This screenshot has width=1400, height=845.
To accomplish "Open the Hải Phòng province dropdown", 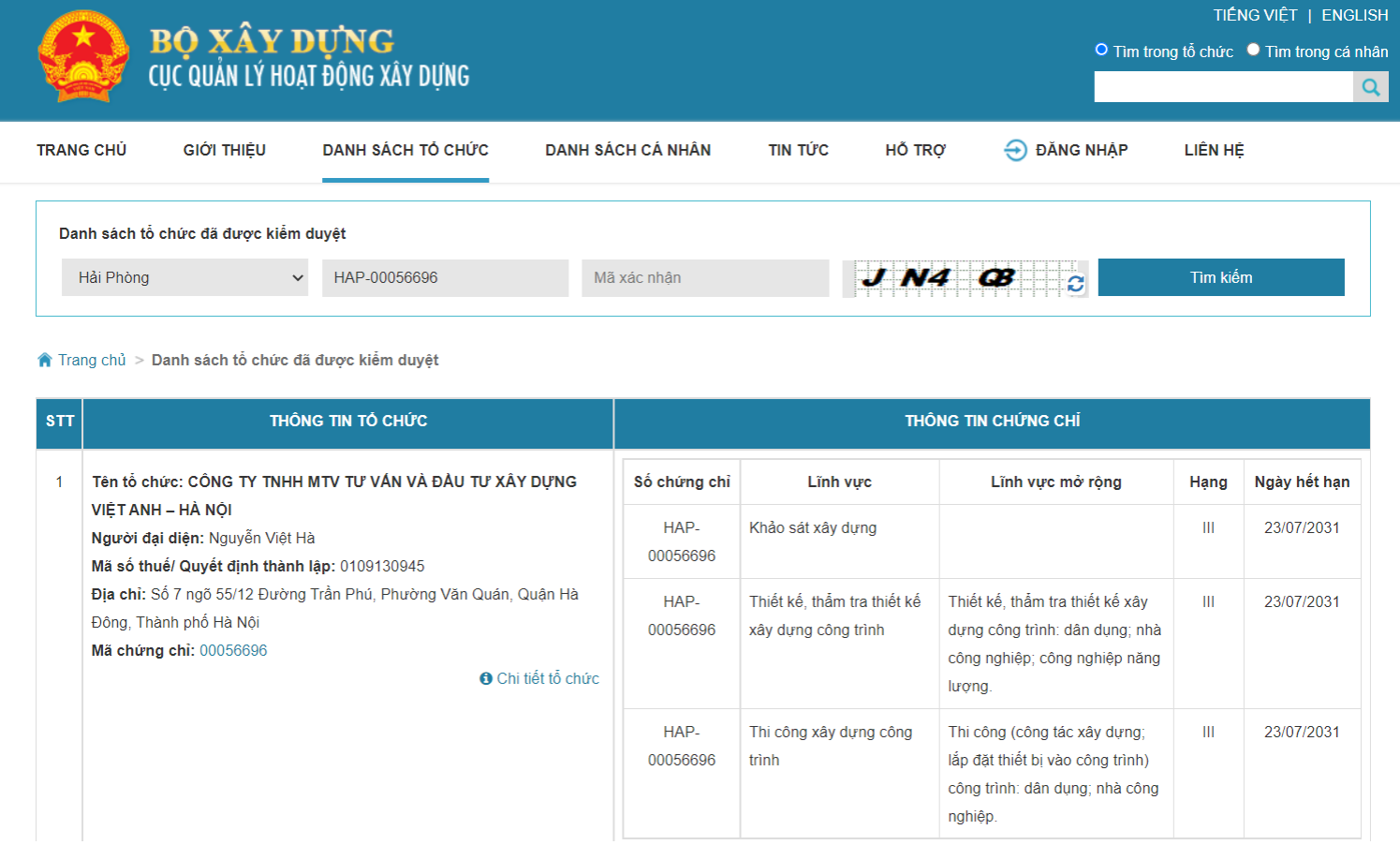I will 184,278.
